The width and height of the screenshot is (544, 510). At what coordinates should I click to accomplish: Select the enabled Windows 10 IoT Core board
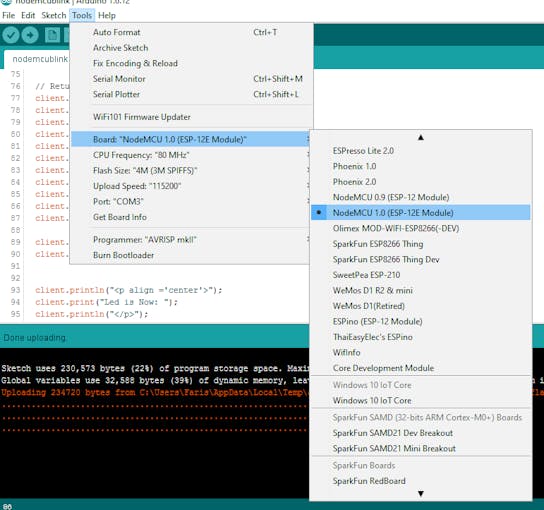point(420,400)
